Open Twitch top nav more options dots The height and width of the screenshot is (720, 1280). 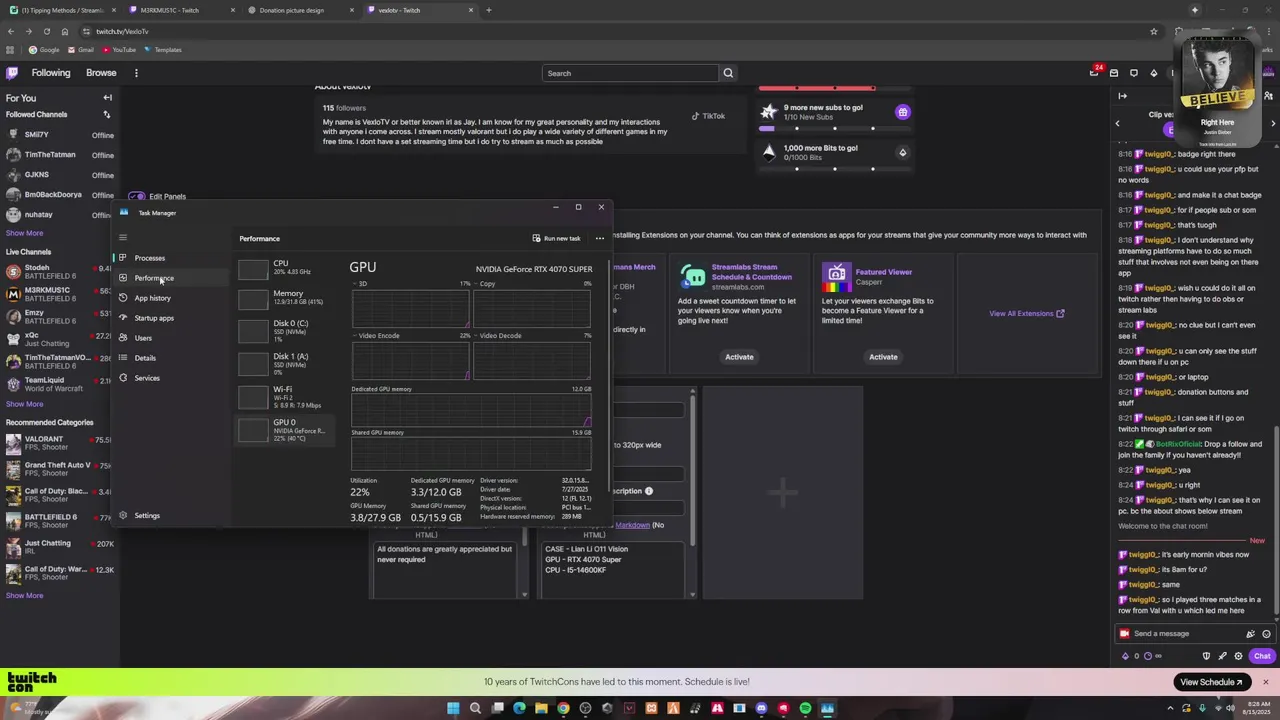(x=136, y=73)
